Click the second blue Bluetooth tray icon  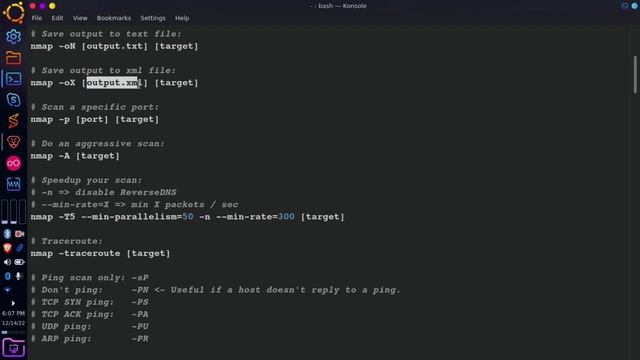point(7,276)
